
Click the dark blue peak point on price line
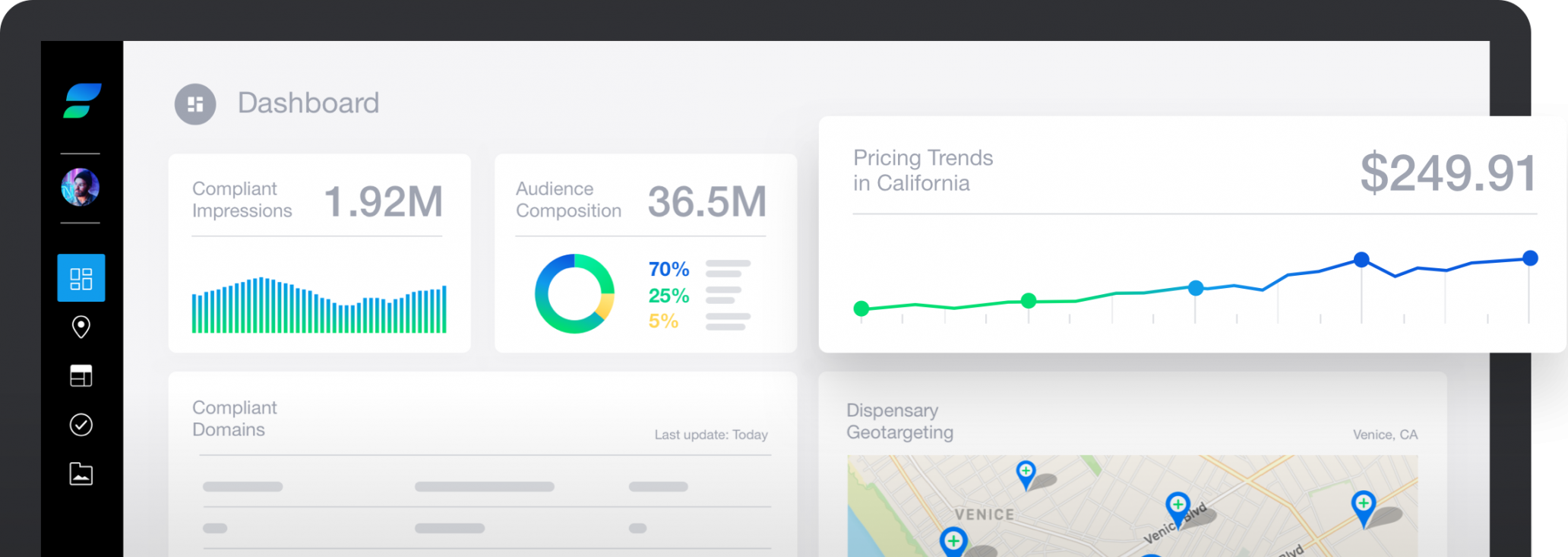[1361, 260]
